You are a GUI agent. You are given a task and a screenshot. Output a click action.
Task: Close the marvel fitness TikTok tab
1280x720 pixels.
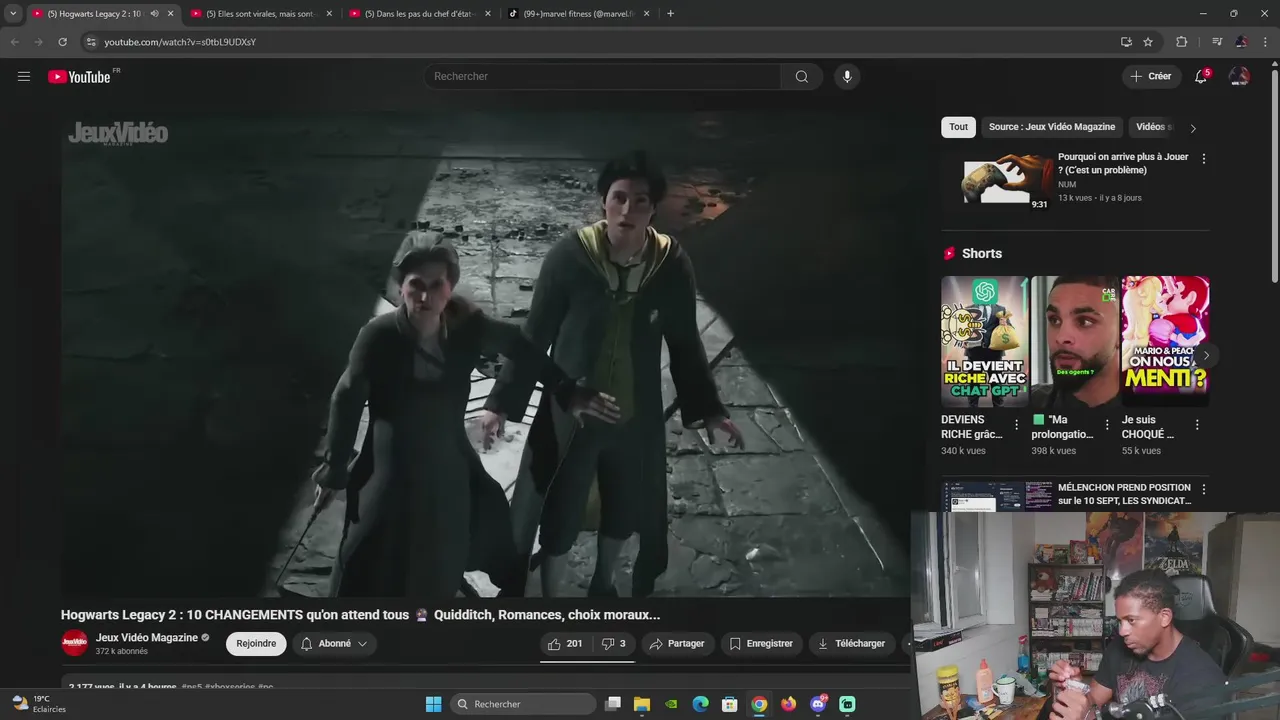pyautogui.click(x=646, y=14)
